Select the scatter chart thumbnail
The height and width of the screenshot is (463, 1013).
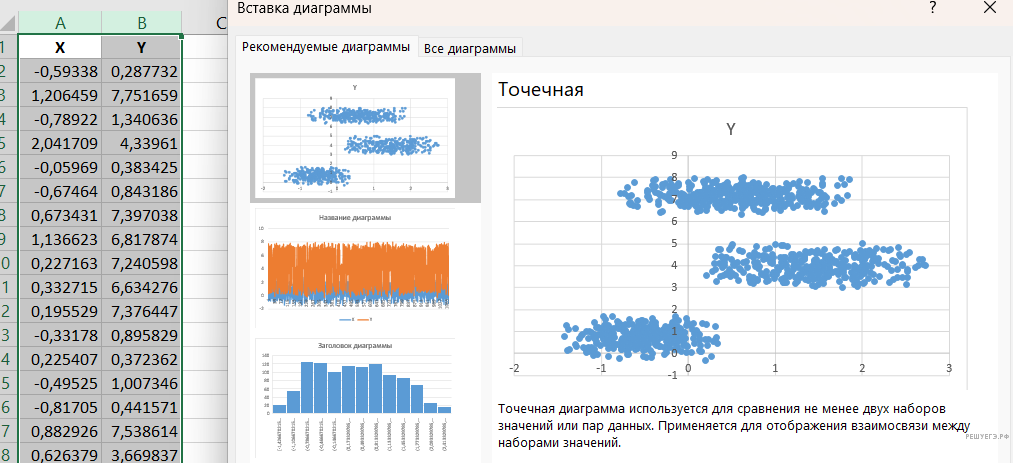click(x=355, y=139)
